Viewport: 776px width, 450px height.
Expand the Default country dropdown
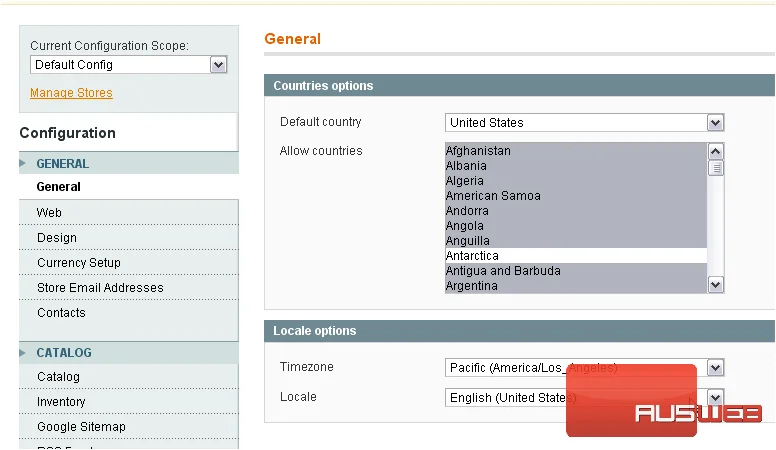[x=584, y=123]
